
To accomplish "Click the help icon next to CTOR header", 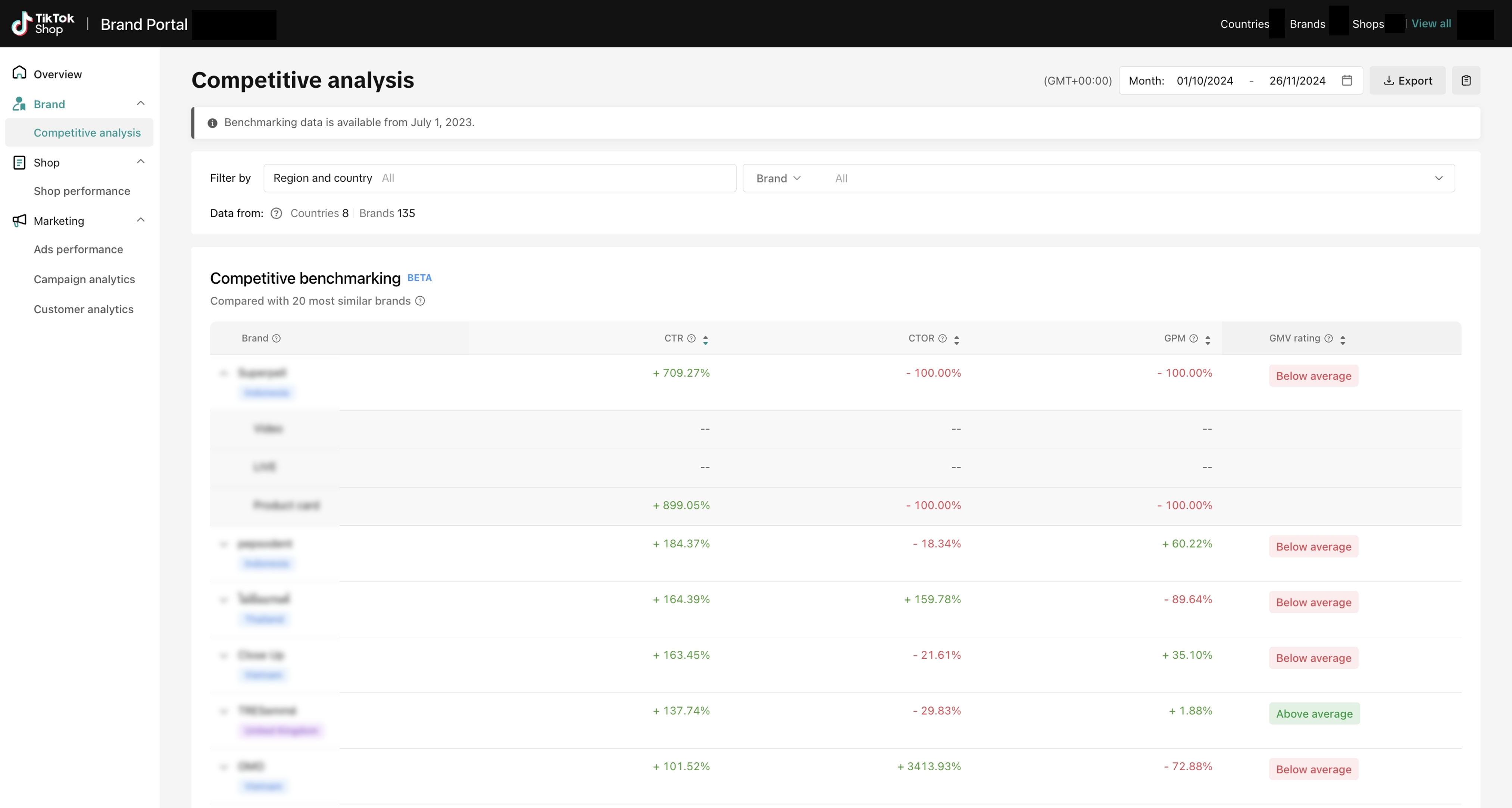I will point(942,338).
